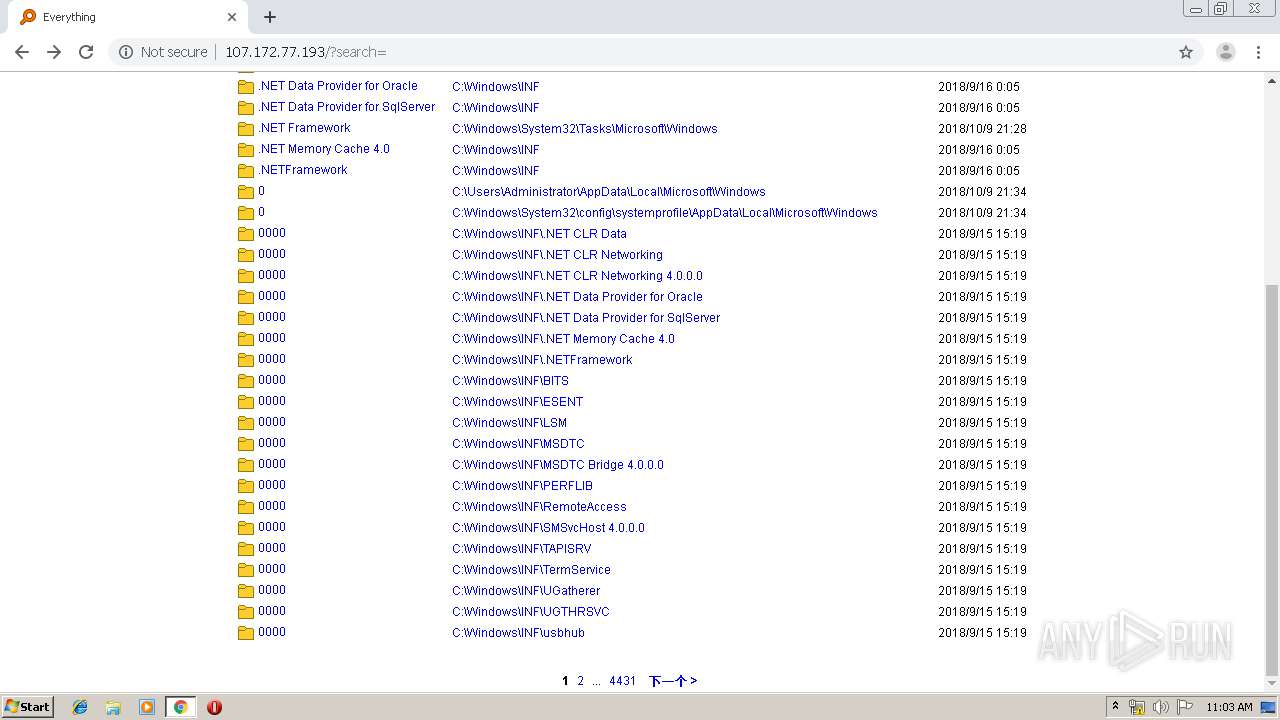Click folder icon in the C:\Windows\INF\MSDTC row
This screenshot has width=1280, height=720.
pos(245,444)
